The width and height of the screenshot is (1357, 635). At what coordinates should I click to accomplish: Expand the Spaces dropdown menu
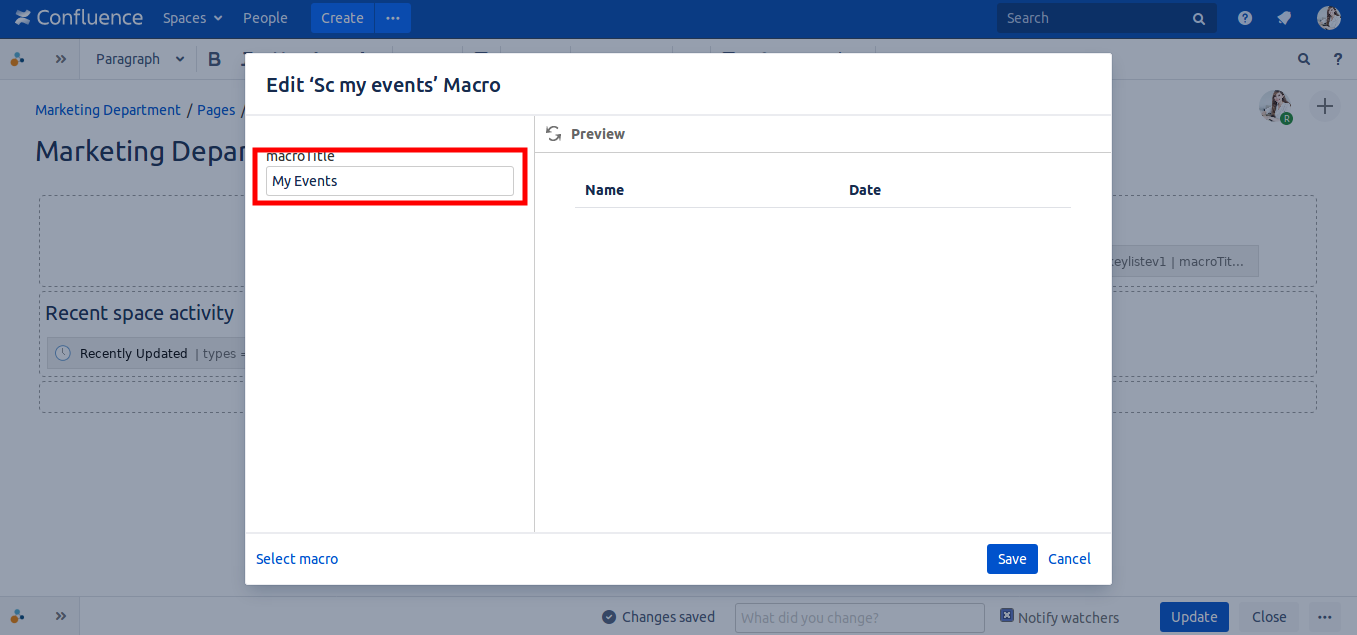192,18
